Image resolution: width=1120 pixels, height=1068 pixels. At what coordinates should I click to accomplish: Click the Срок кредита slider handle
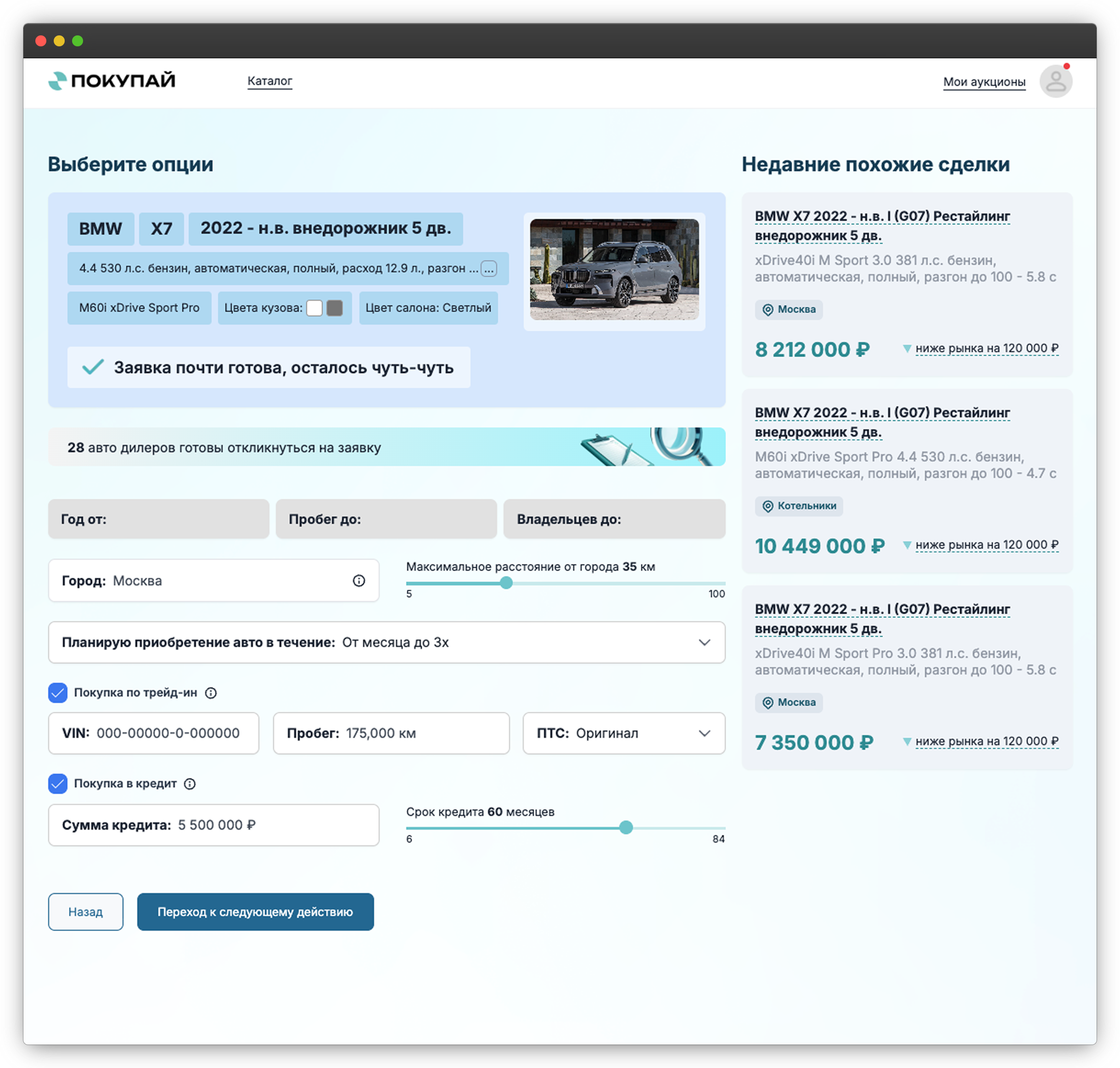click(x=626, y=828)
